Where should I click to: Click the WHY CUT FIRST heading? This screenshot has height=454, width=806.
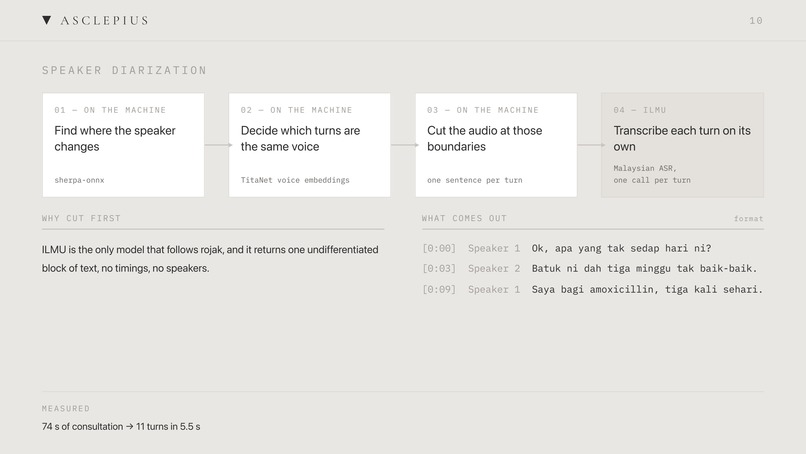click(x=81, y=218)
